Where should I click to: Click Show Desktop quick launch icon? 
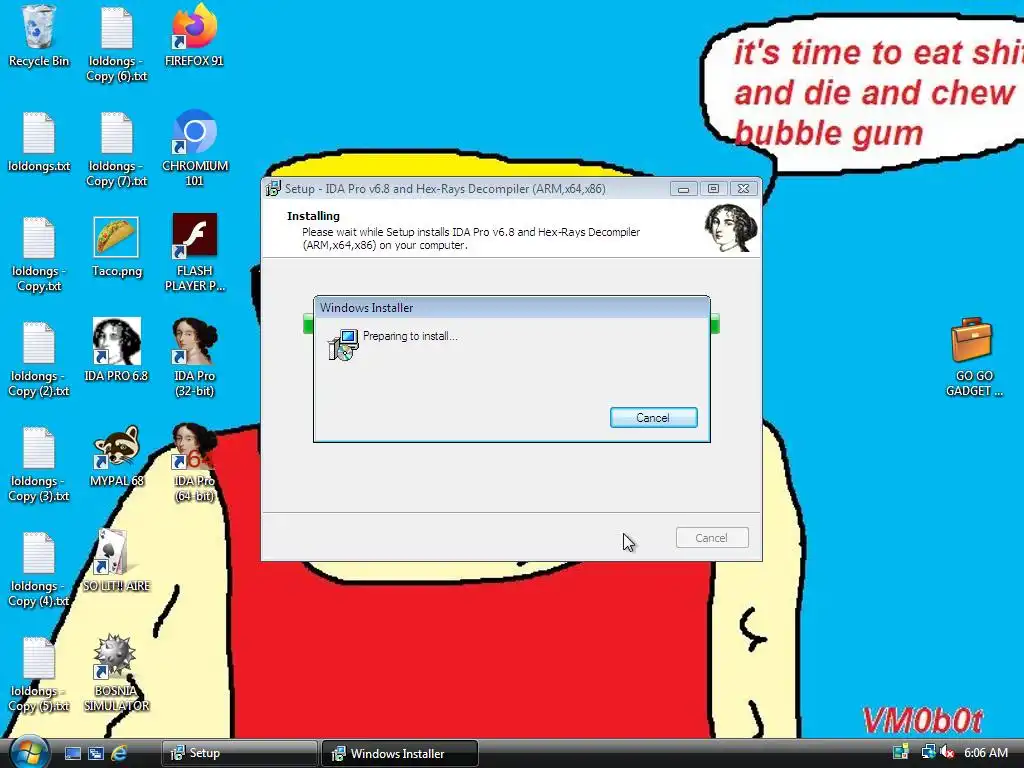[x=72, y=753]
